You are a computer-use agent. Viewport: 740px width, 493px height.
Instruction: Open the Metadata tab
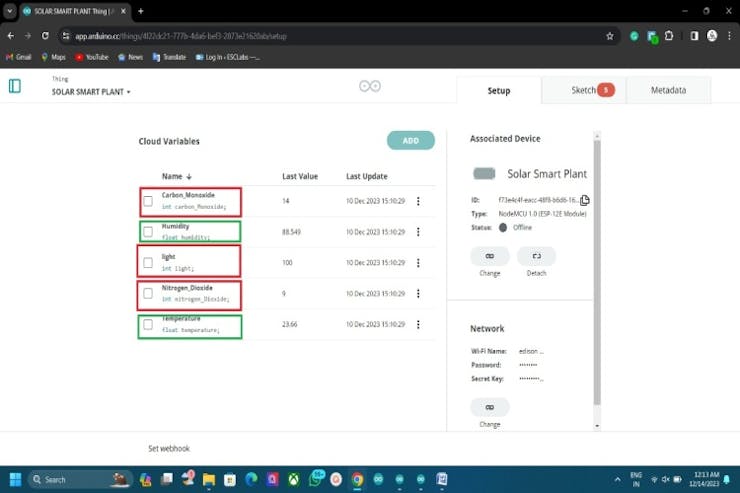668,90
